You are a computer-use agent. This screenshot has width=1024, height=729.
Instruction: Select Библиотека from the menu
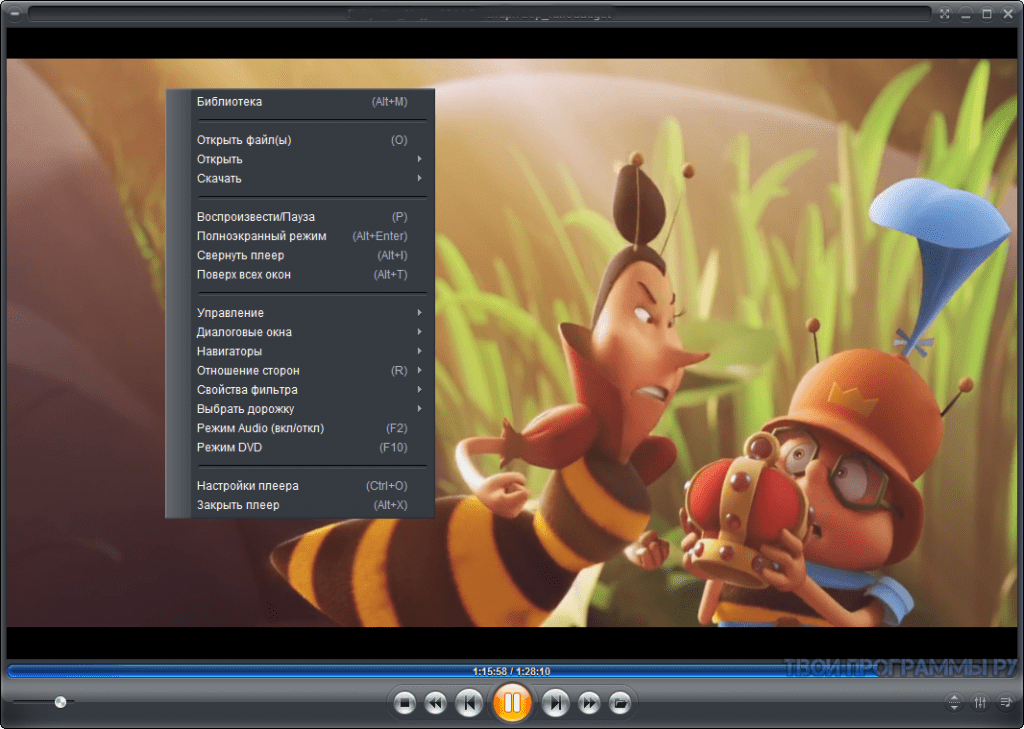(x=229, y=101)
